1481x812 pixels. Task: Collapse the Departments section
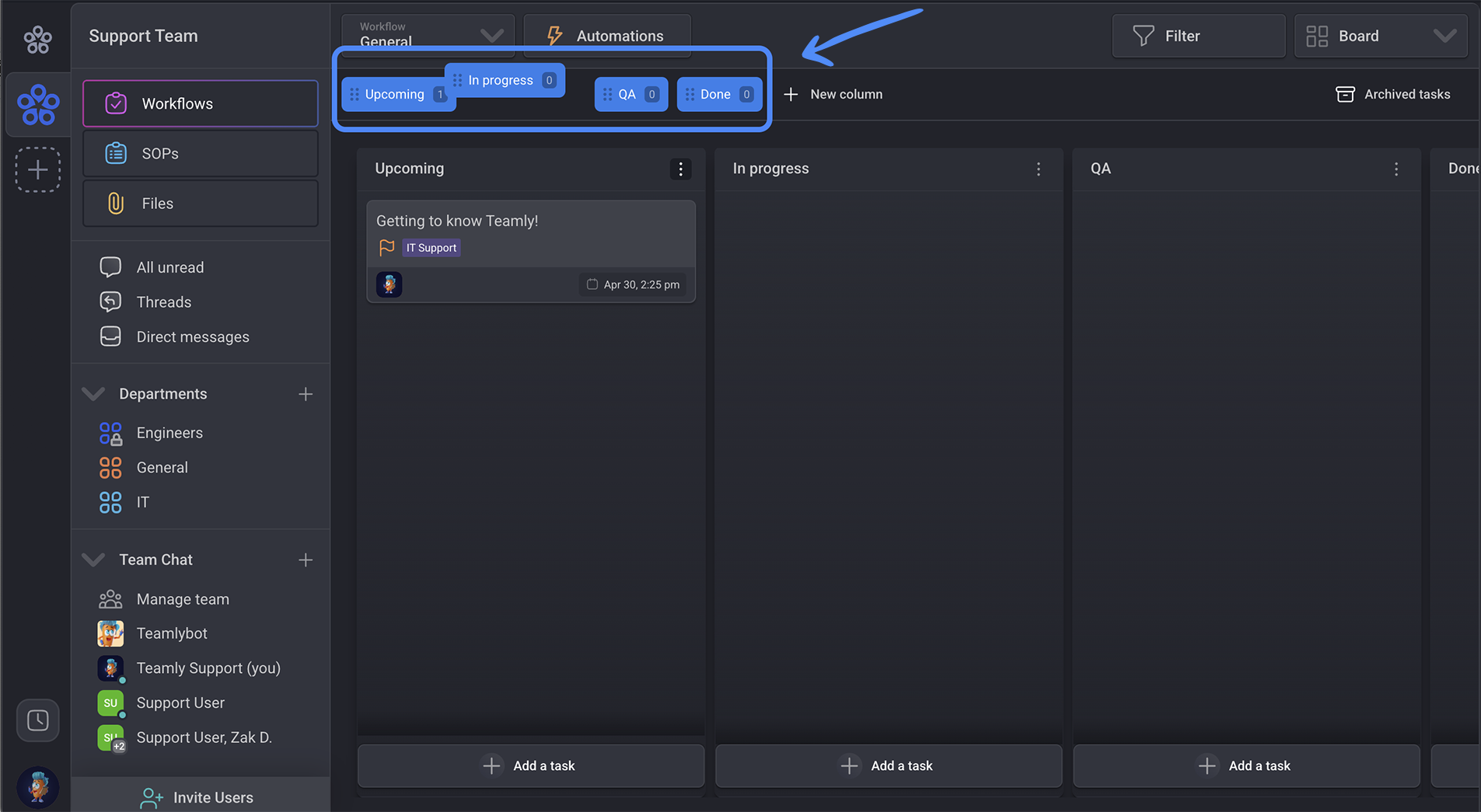[93, 394]
